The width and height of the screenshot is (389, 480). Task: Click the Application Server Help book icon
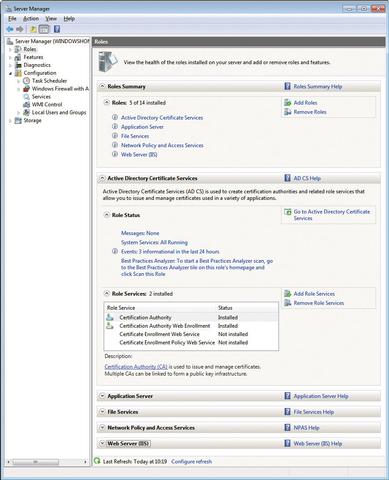tap(287, 396)
